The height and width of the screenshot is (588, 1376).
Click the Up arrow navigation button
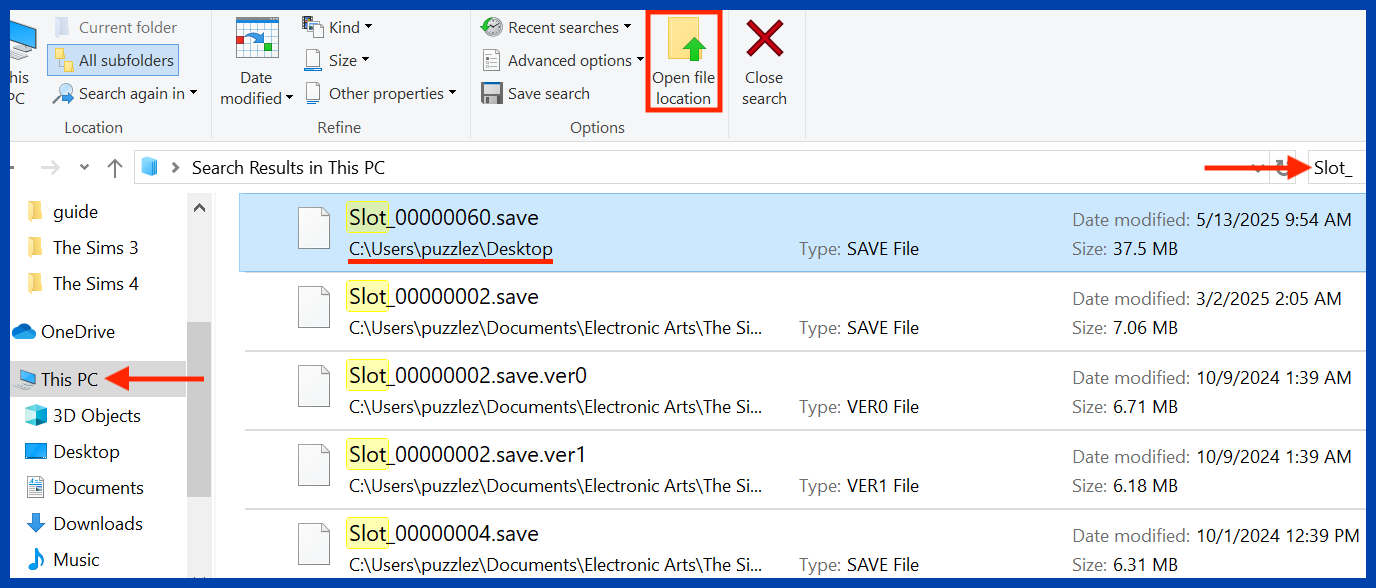tap(115, 168)
